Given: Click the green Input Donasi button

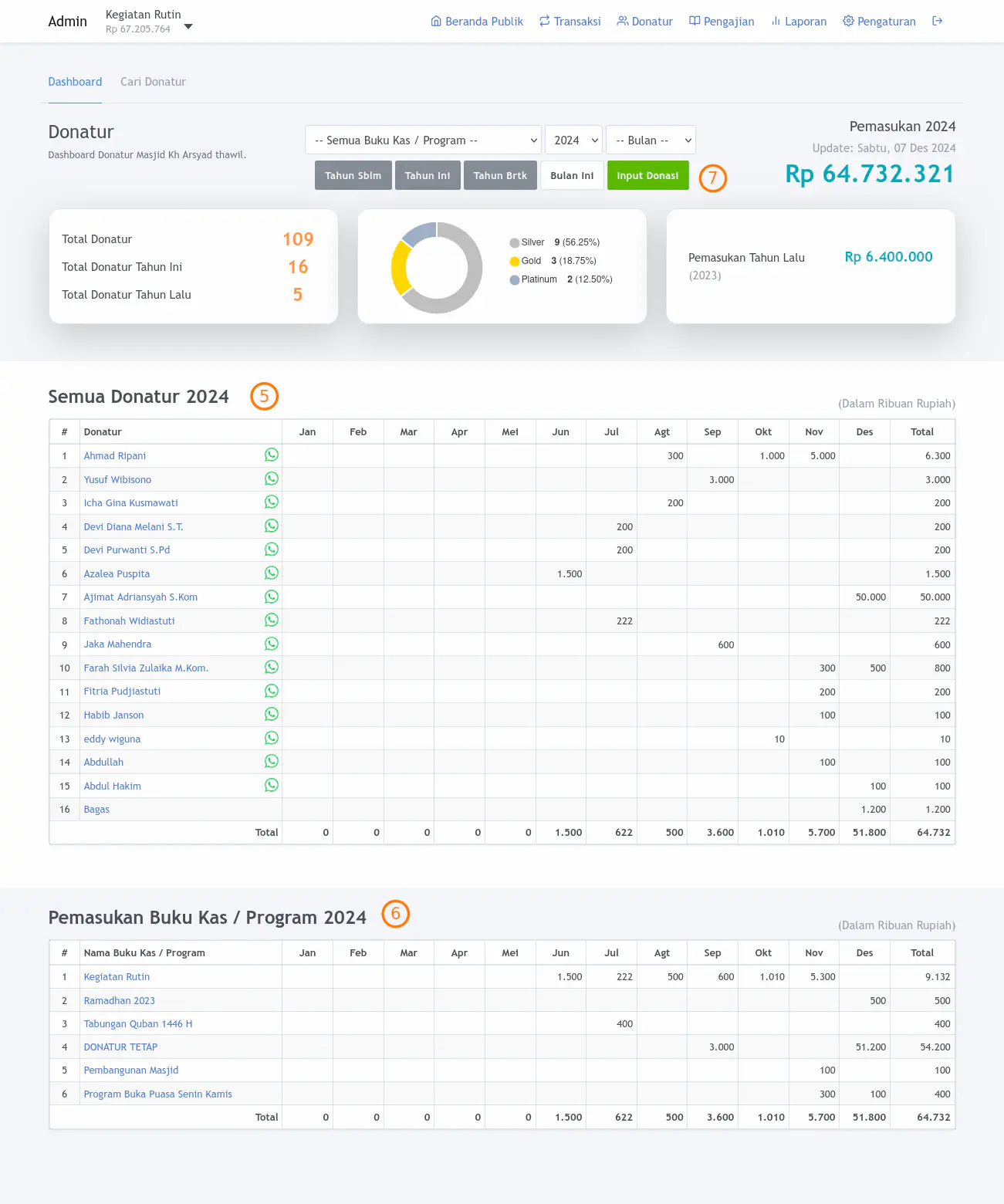Looking at the screenshot, I should coord(647,175).
